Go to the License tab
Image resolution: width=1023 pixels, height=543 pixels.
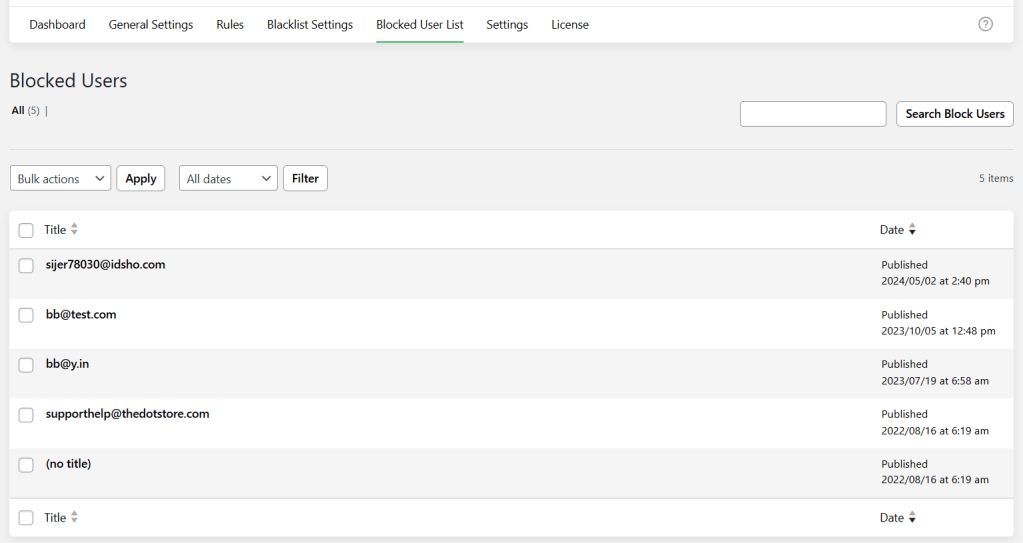click(x=570, y=25)
